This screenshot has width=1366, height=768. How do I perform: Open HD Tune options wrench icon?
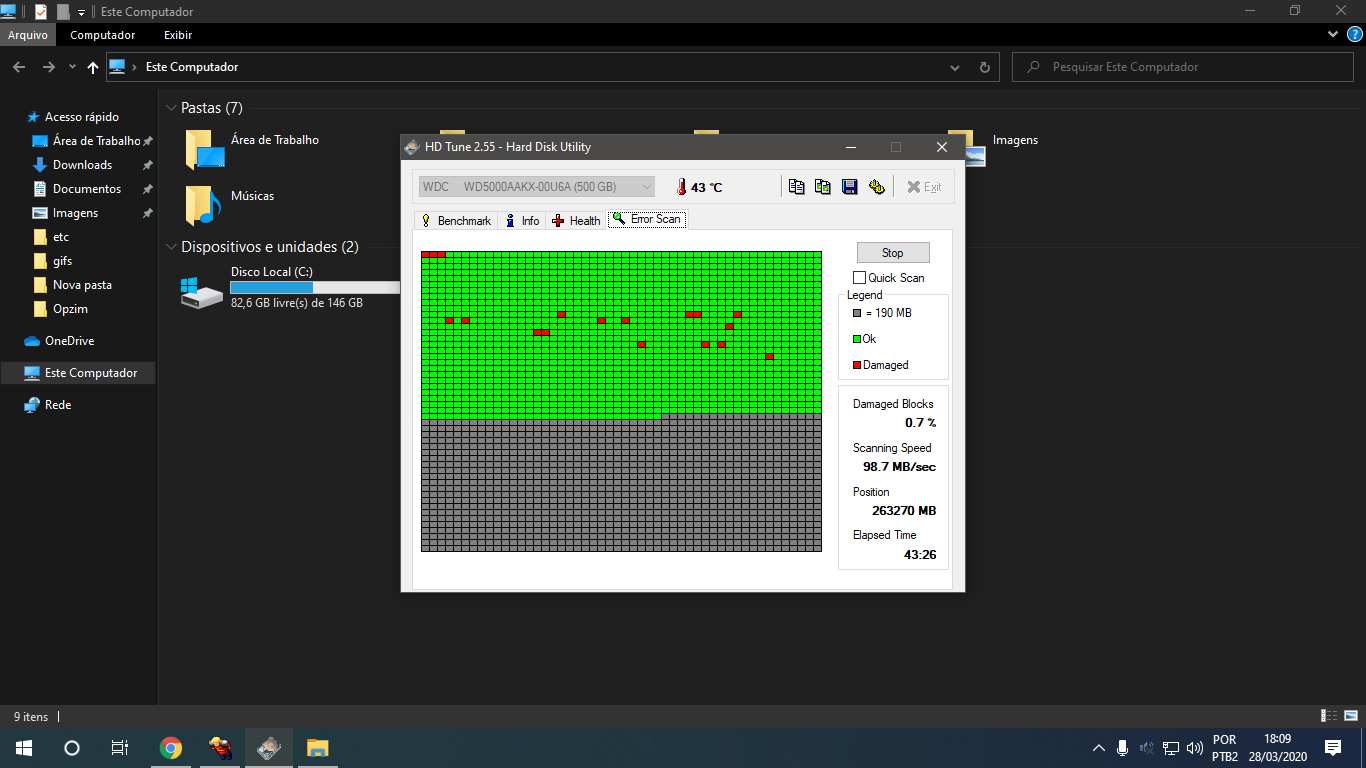[x=877, y=187]
